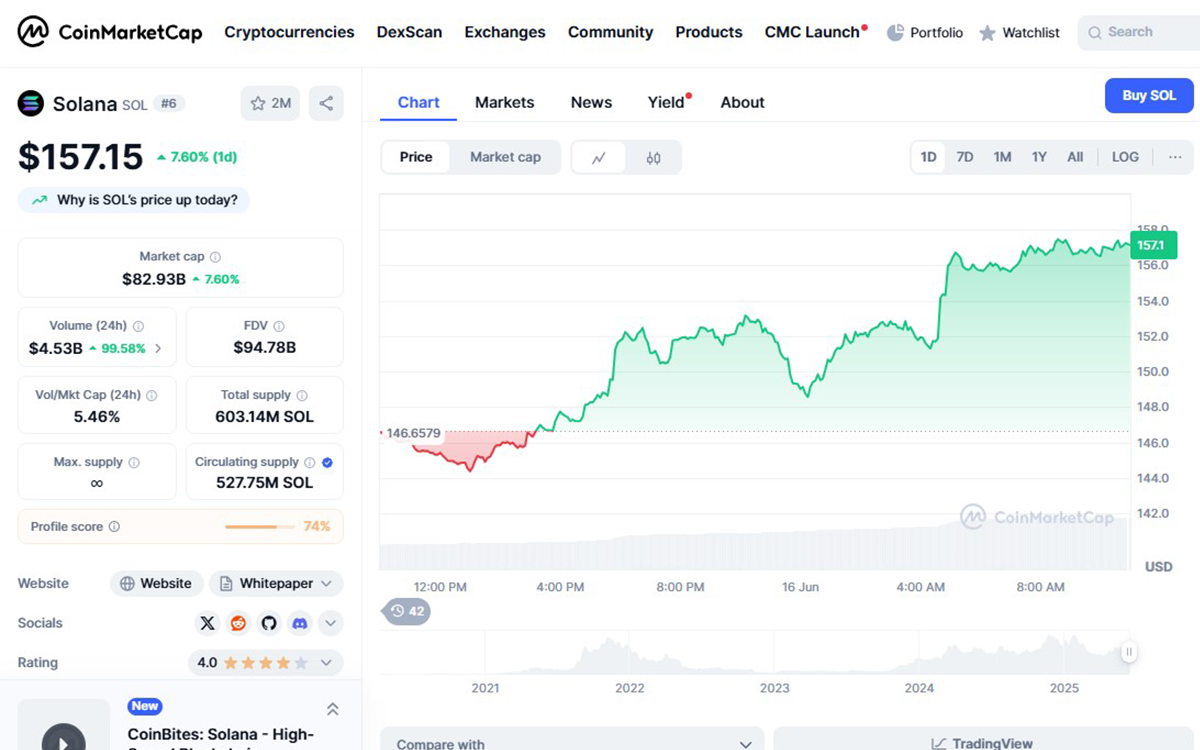The width and height of the screenshot is (1200, 750).
Task: Click the Volume (24h) info icon
Action: tap(138, 326)
